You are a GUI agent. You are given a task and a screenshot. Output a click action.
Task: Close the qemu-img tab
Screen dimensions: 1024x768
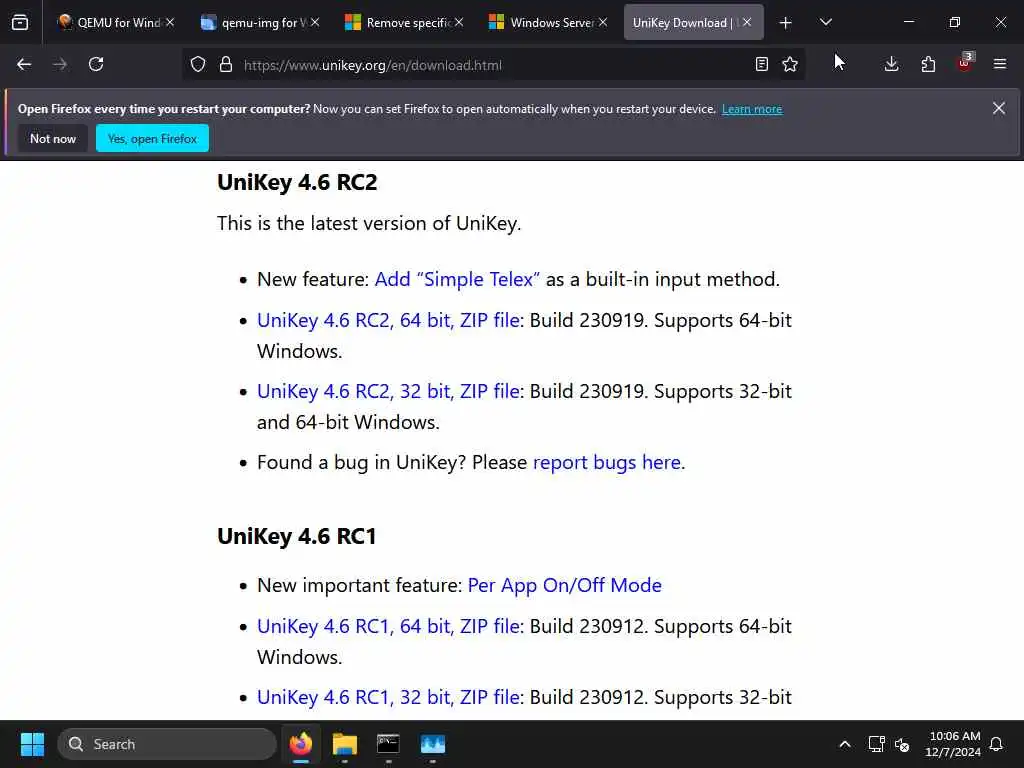(x=315, y=22)
